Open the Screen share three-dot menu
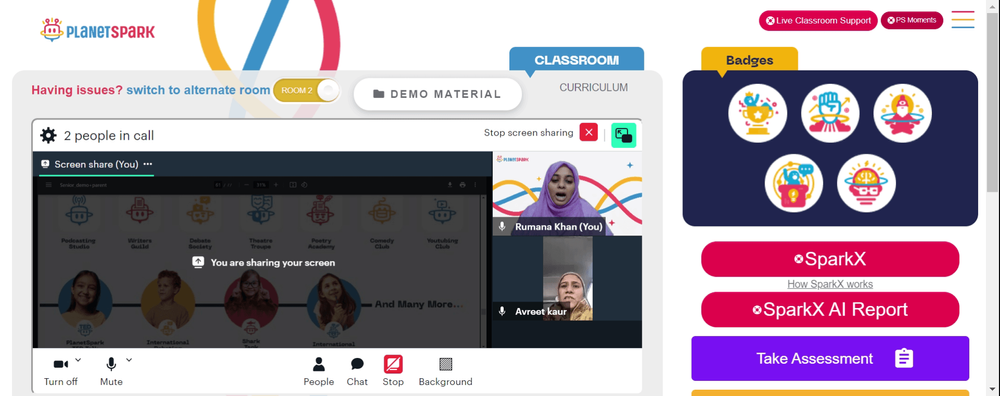The height and width of the screenshot is (396, 1000). (148, 164)
